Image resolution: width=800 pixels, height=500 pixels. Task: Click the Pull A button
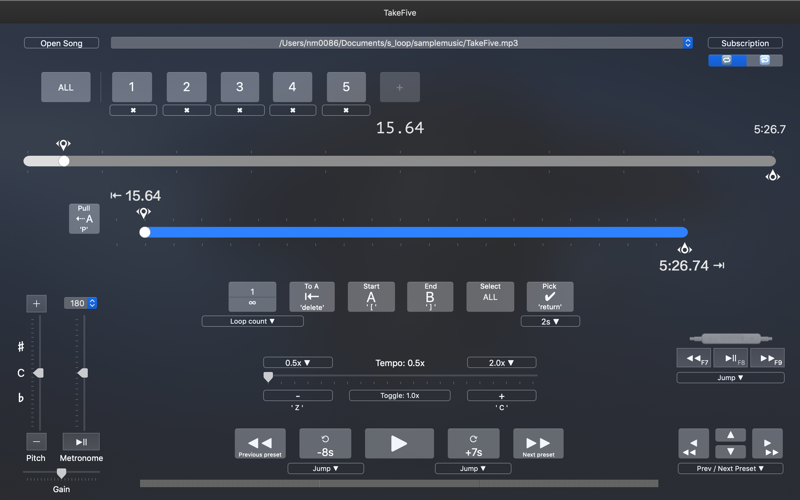[84, 219]
